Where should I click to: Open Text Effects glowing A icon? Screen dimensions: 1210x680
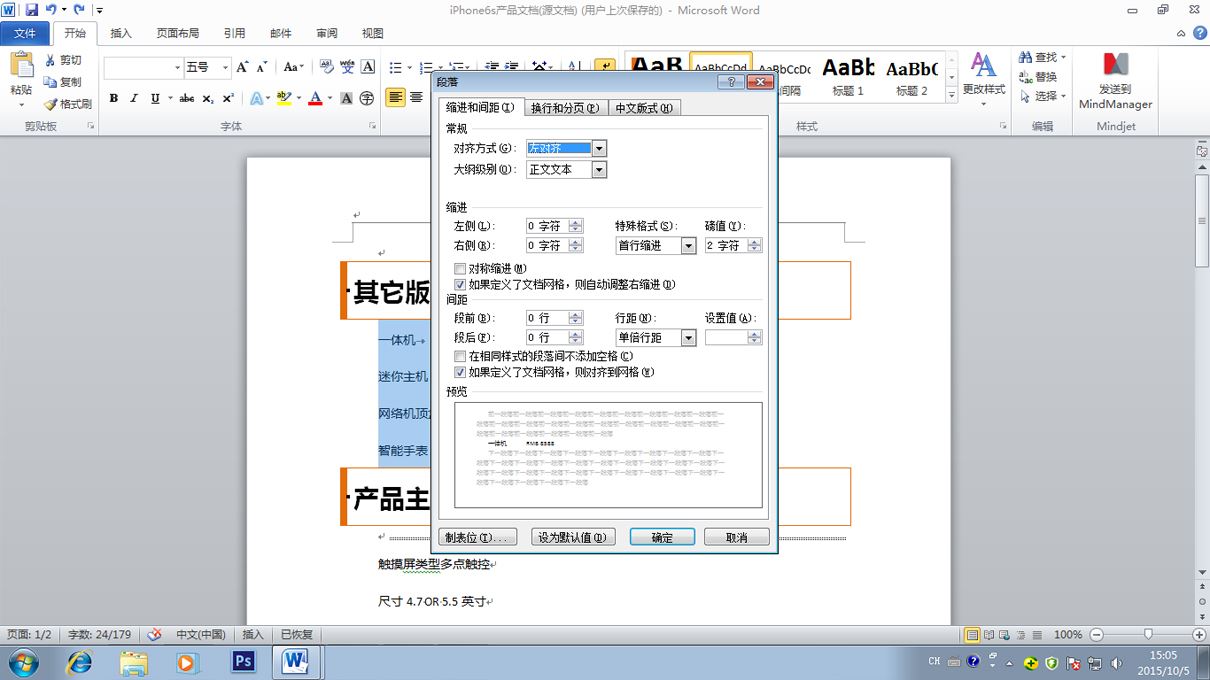coord(256,98)
